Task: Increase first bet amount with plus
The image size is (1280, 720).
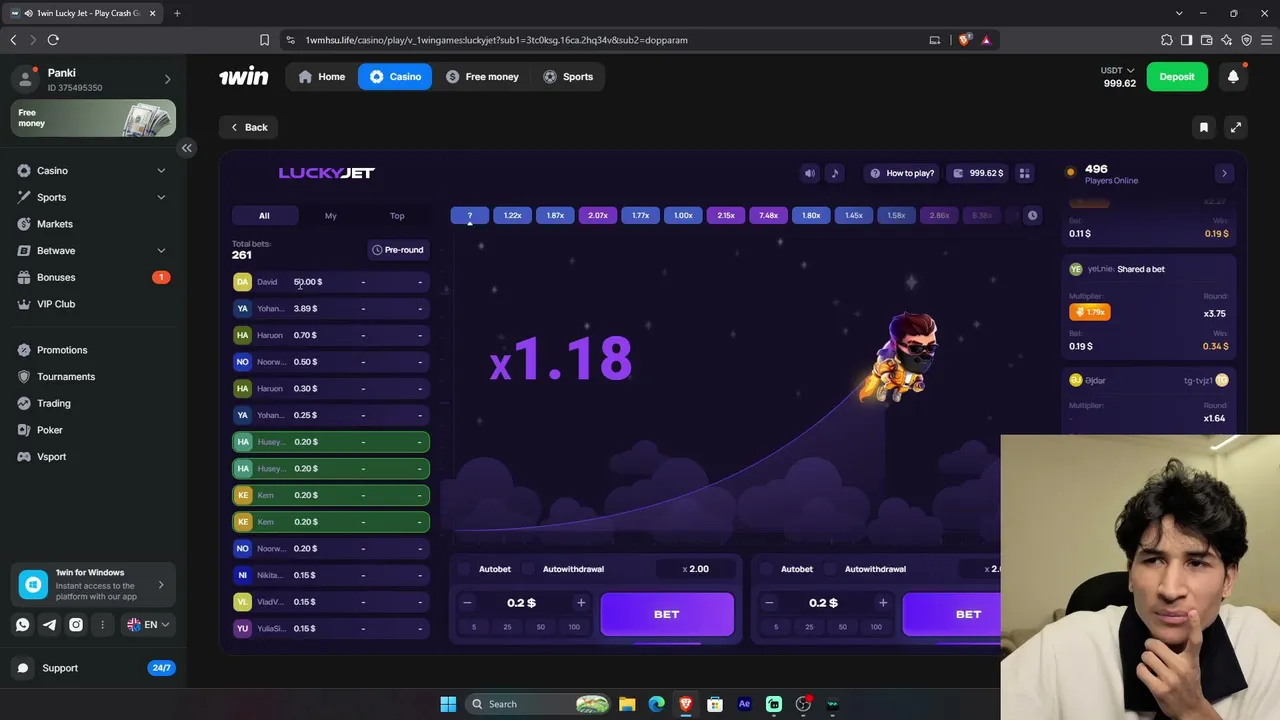Action: pyautogui.click(x=581, y=603)
